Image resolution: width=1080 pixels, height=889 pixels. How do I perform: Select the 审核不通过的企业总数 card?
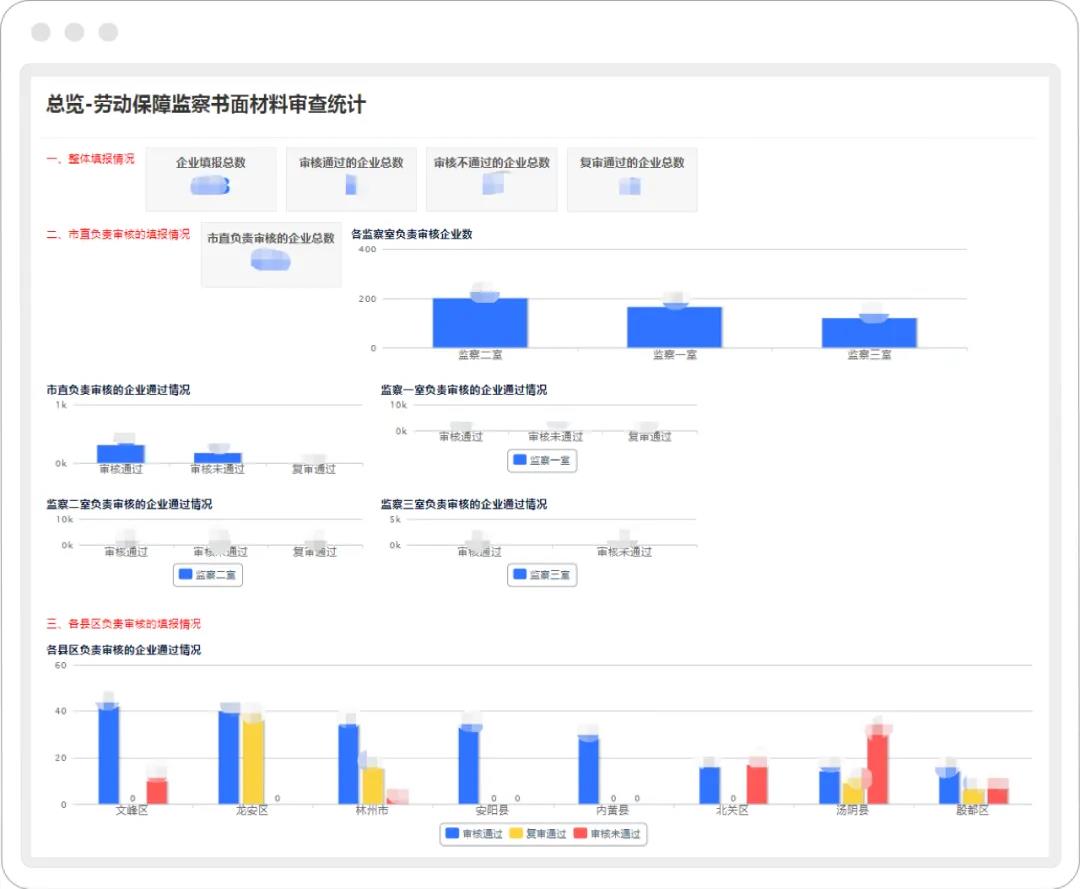(x=491, y=180)
